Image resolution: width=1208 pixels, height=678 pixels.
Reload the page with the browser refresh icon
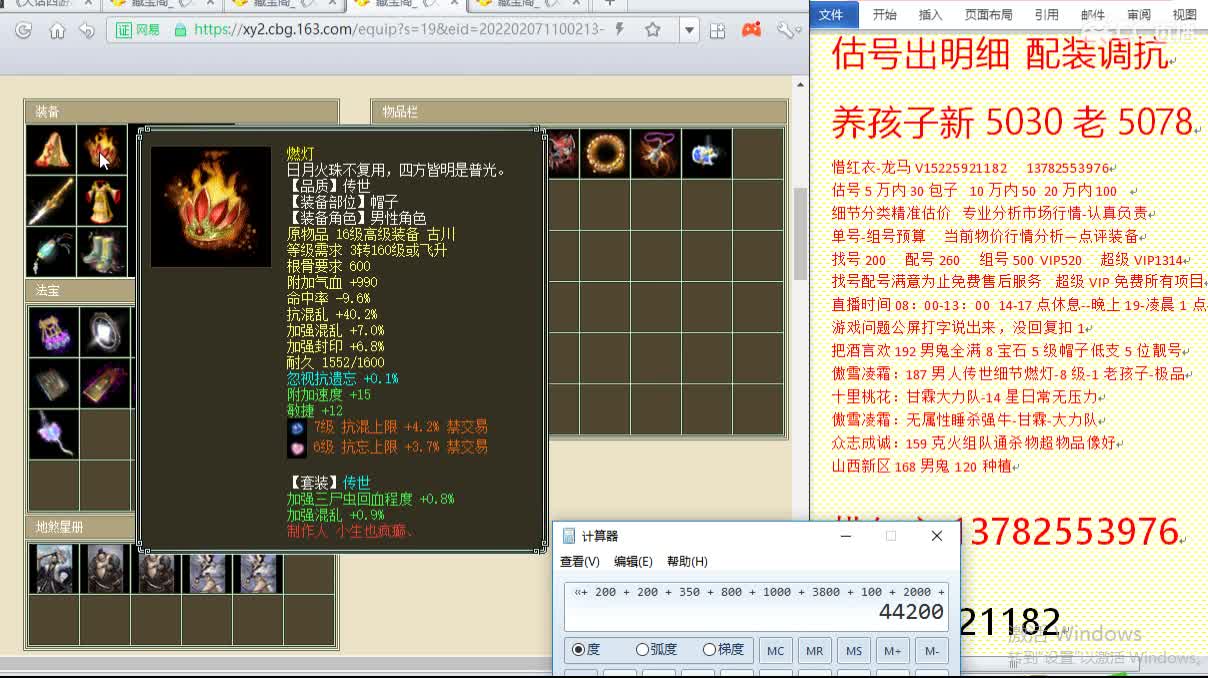[23, 30]
